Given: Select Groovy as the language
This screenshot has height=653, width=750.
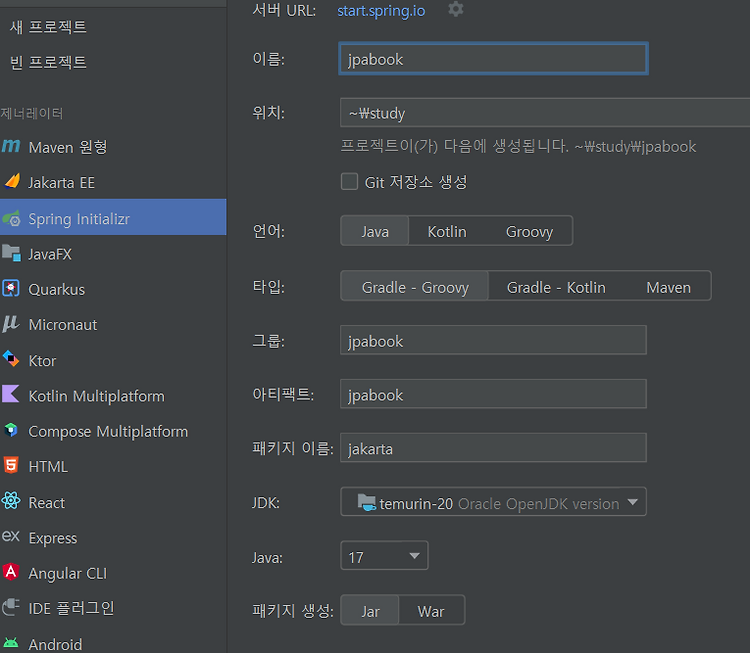Looking at the screenshot, I should coord(529,232).
